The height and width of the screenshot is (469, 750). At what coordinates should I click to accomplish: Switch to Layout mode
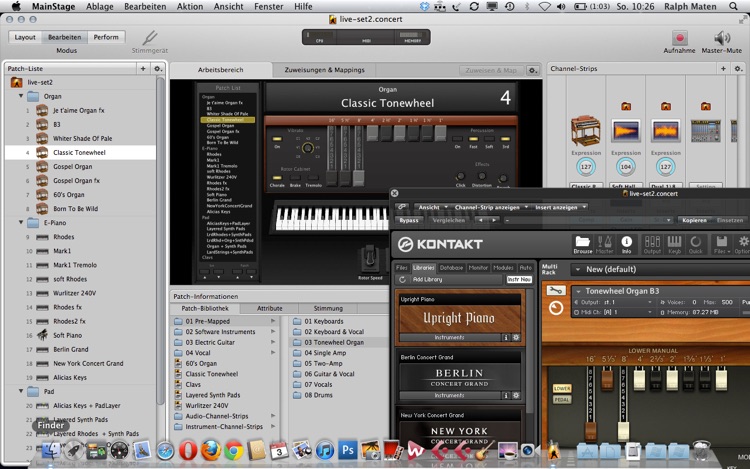(25, 37)
